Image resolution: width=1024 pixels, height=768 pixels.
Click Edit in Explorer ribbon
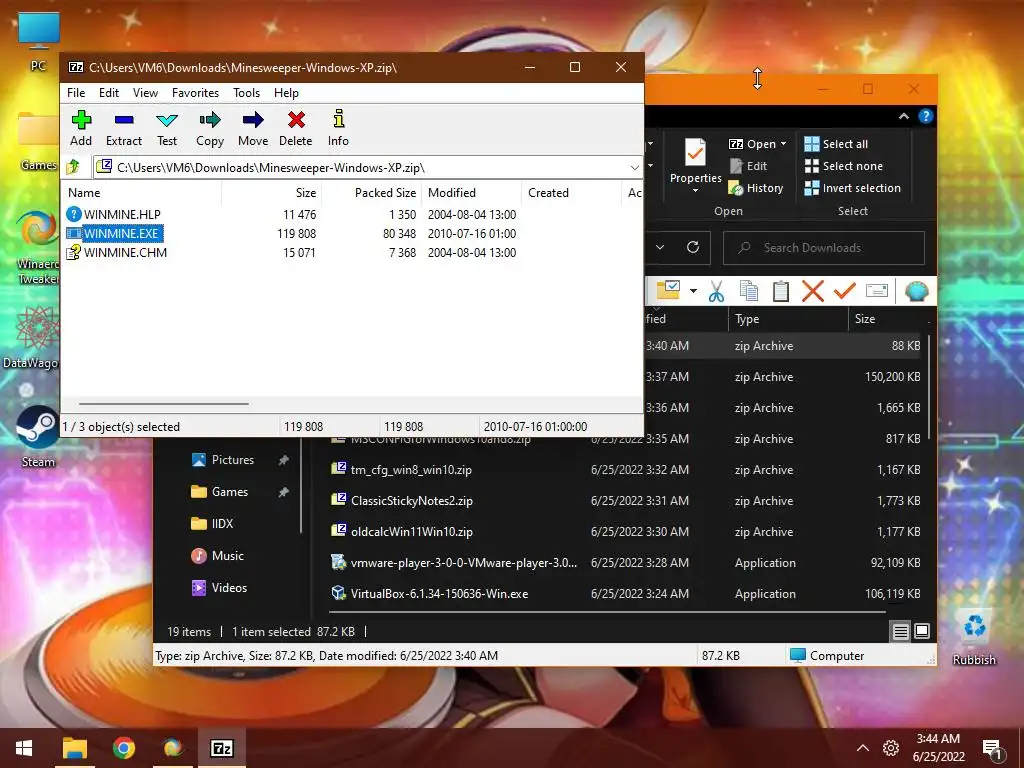[748, 166]
